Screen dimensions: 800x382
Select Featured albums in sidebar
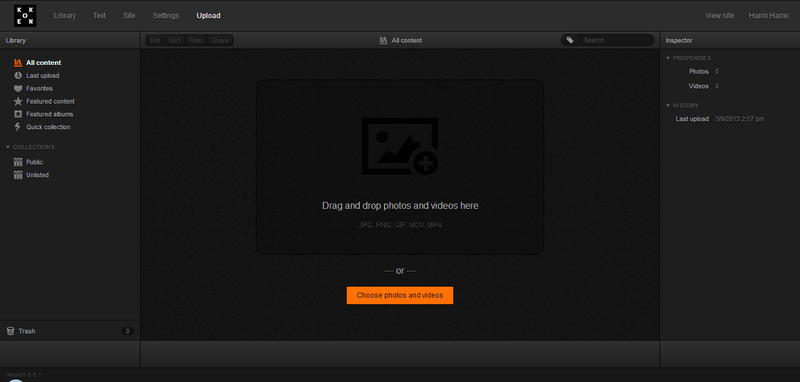tap(49, 114)
